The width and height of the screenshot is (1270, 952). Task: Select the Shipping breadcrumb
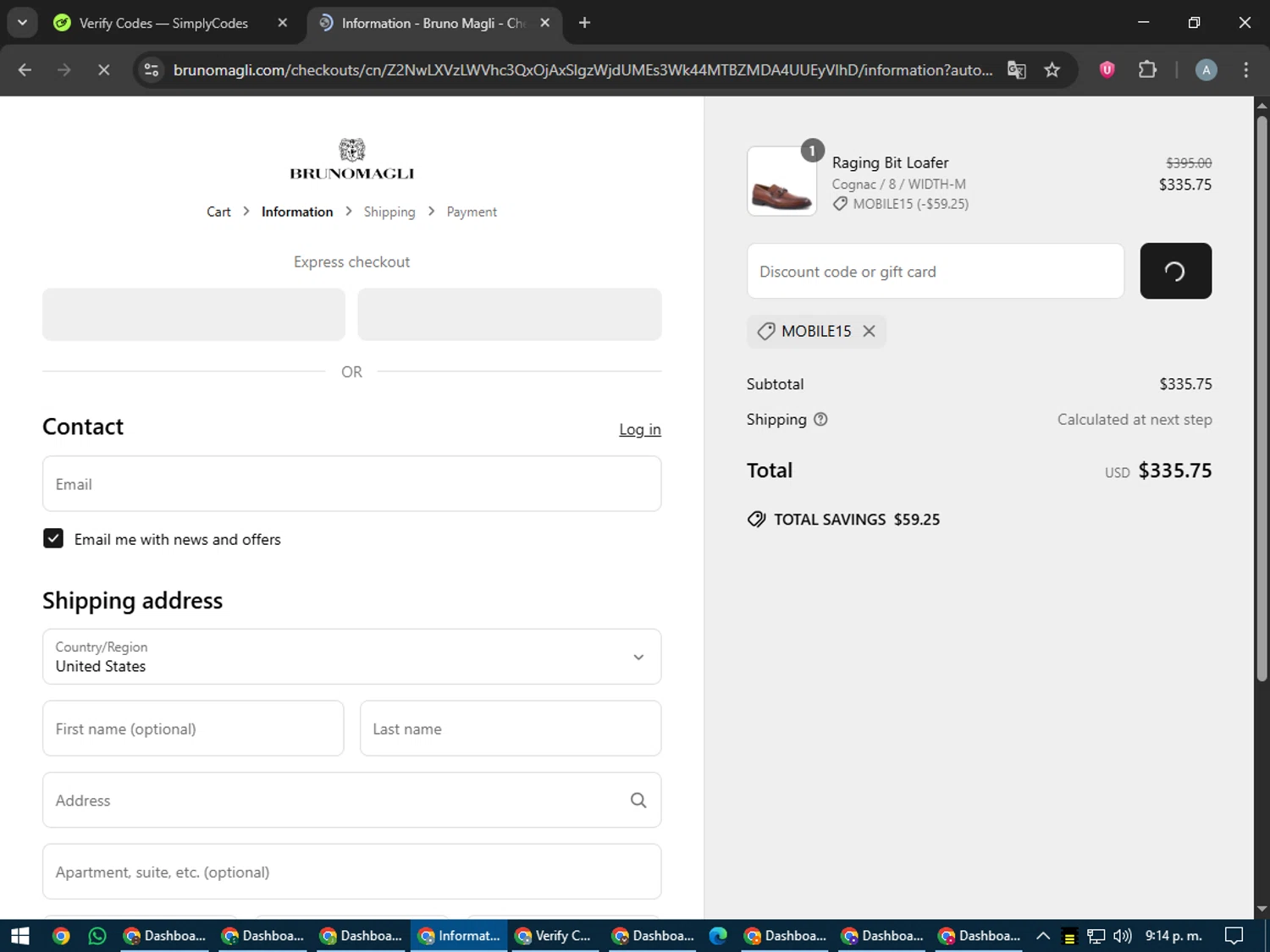[389, 212]
